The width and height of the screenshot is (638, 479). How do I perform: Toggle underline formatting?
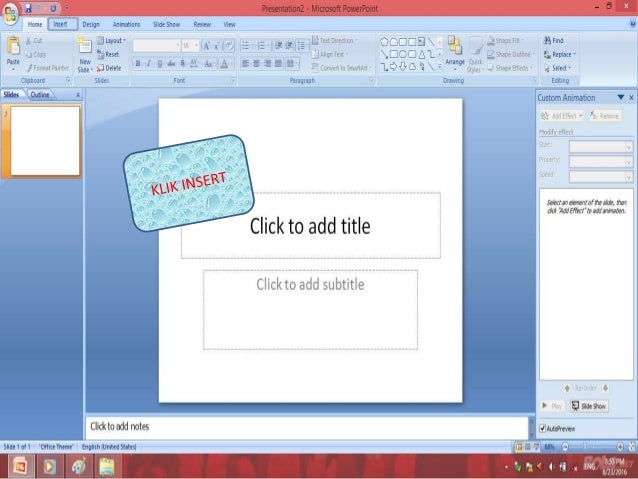pyautogui.click(x=160, y=63)
